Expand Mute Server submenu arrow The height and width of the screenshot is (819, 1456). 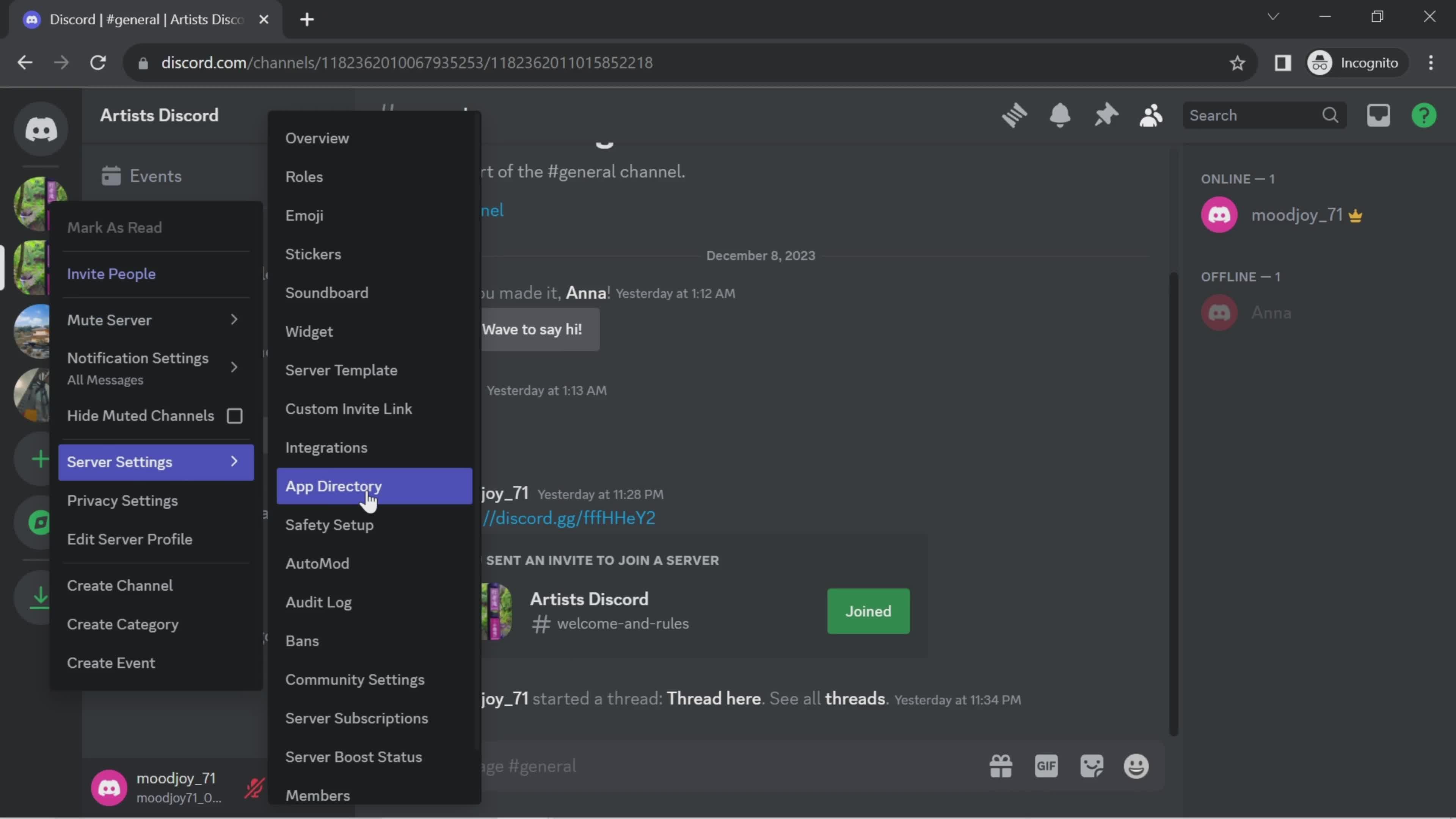click(x=234, y=320)
